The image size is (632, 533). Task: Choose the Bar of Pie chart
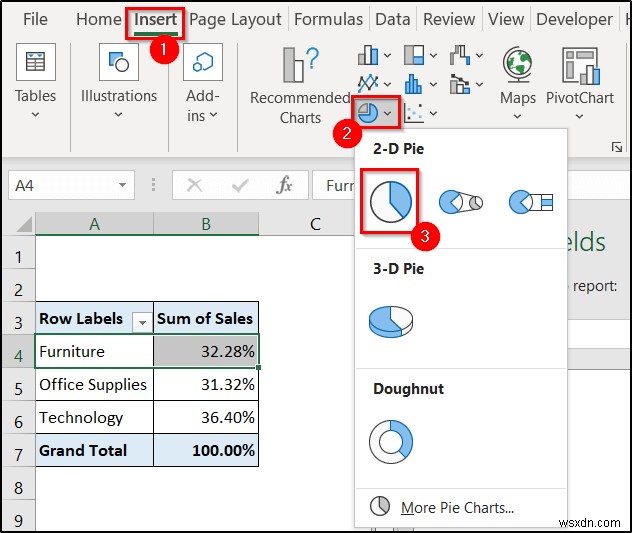pyautogui.click(x=531, y=202)
